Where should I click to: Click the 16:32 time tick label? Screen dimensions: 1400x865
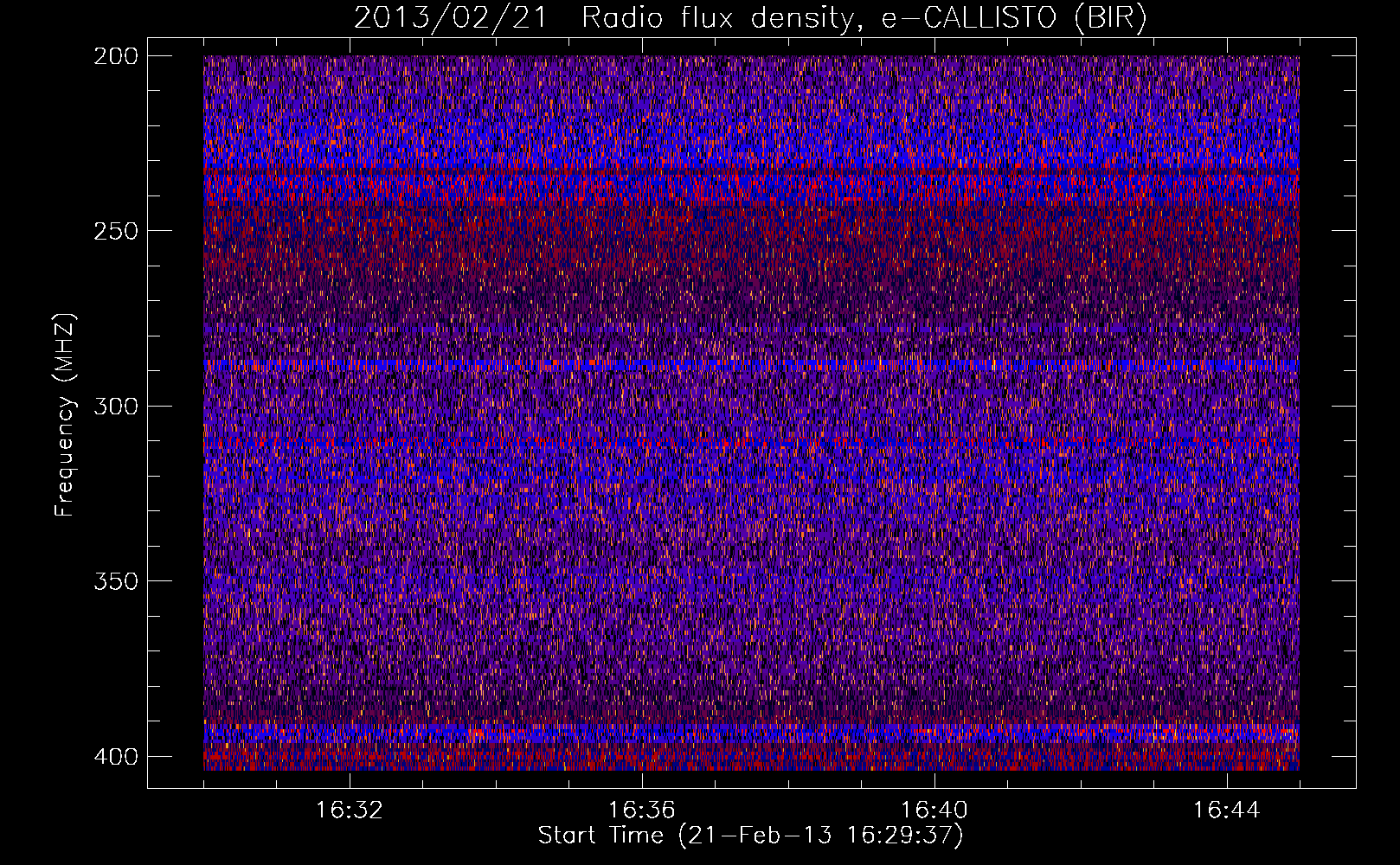pos(349,811)
